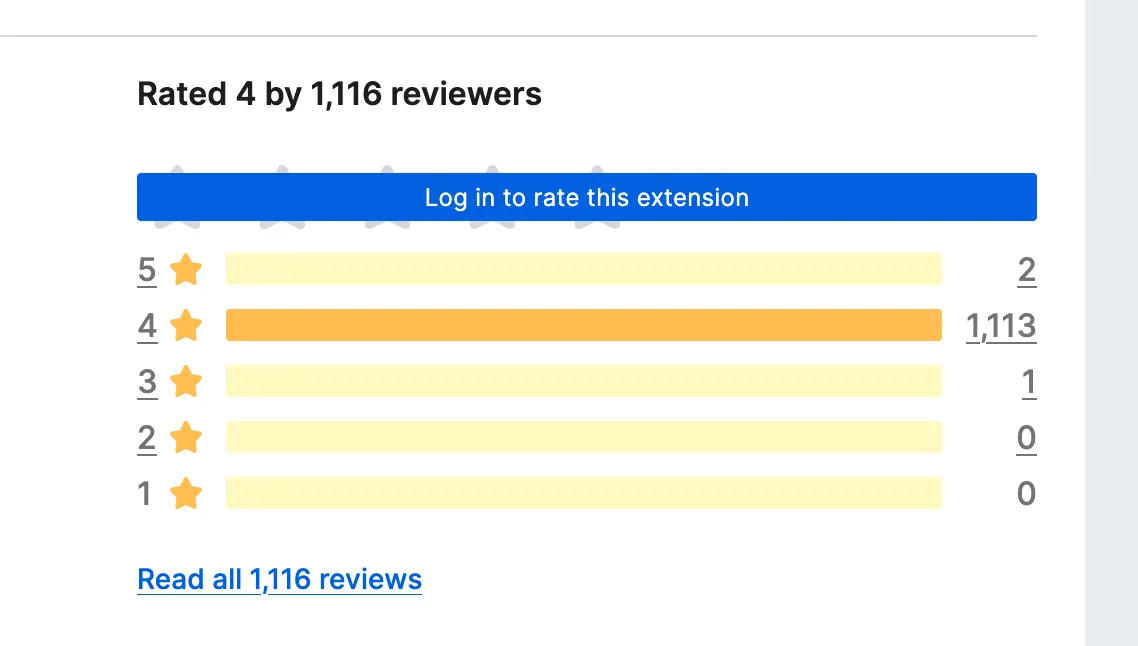Open the 5-star rating filter link
Viewport: 1138px width, 646px height.
pyautogui.click(x=146, y=268)
